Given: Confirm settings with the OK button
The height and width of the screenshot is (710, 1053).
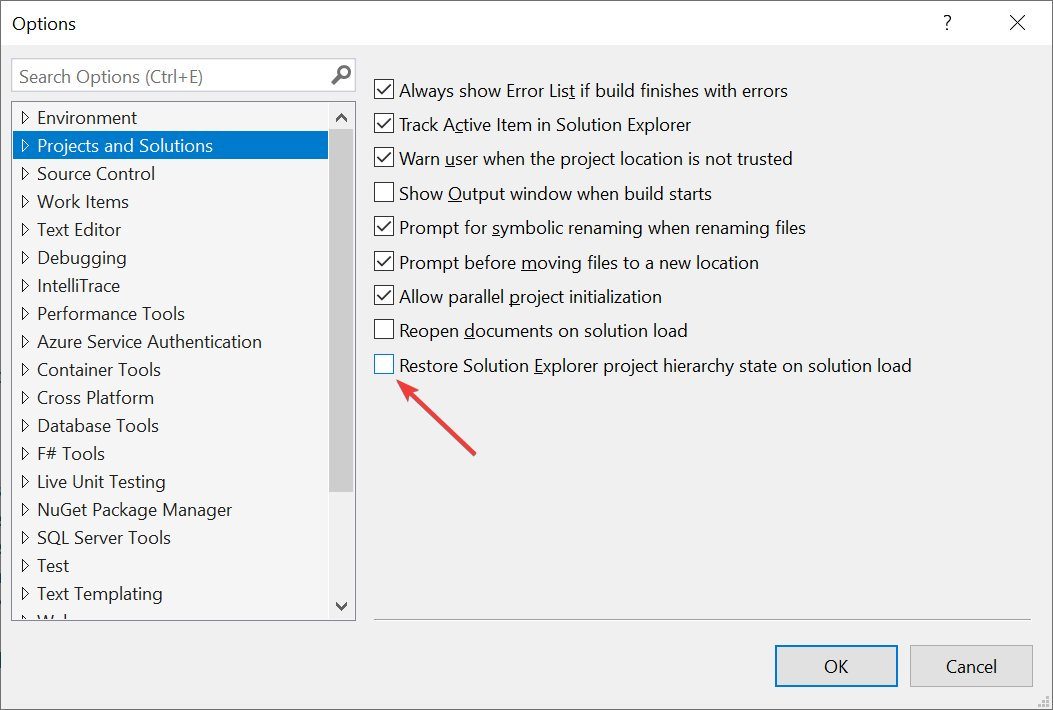Looking at the screenshot, I should click(836, 666).
